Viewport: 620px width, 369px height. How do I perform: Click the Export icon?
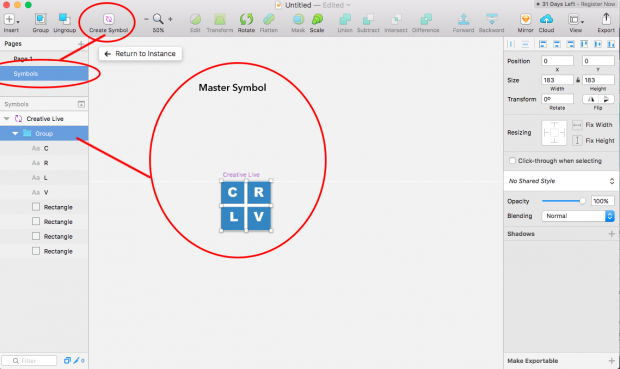click(x=606, y=19)
